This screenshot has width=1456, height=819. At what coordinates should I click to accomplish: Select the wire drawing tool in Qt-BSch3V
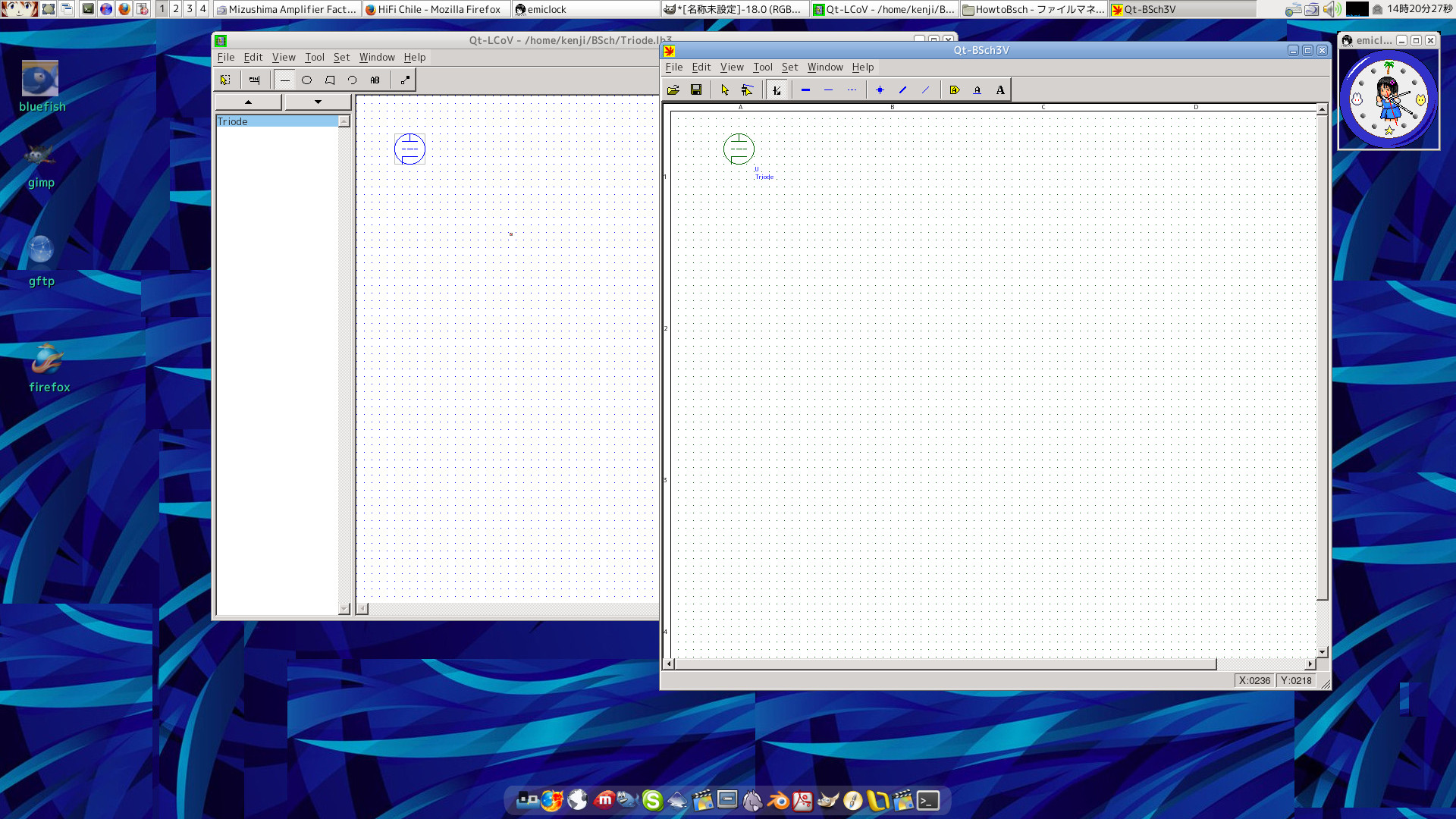click(777, 89)
